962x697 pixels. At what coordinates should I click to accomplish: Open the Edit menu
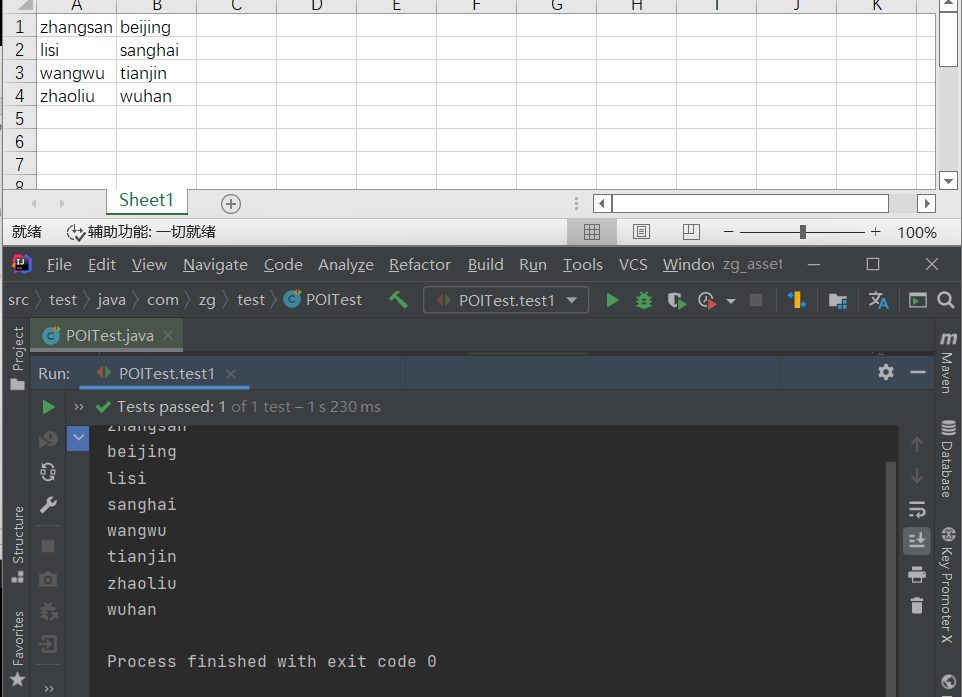[x=101, y=264]
